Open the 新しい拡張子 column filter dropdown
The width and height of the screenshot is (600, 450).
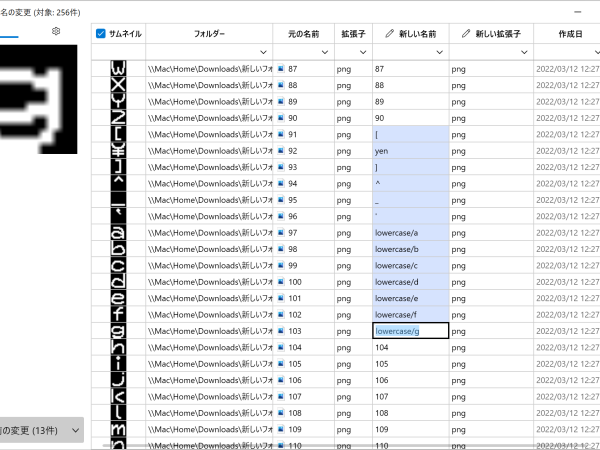click(x=524, y=52)
